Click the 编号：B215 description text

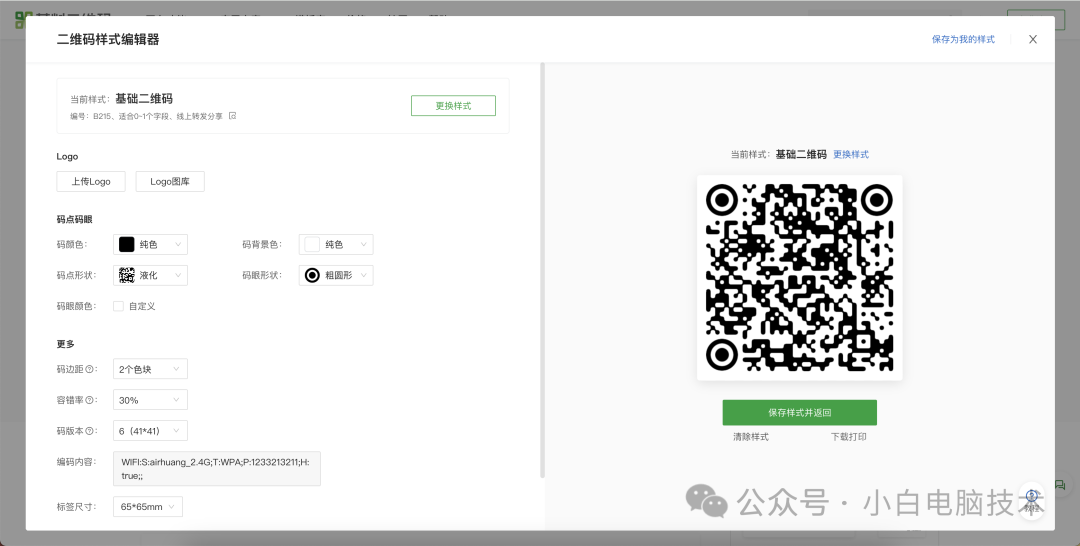[x=146, y=116]
